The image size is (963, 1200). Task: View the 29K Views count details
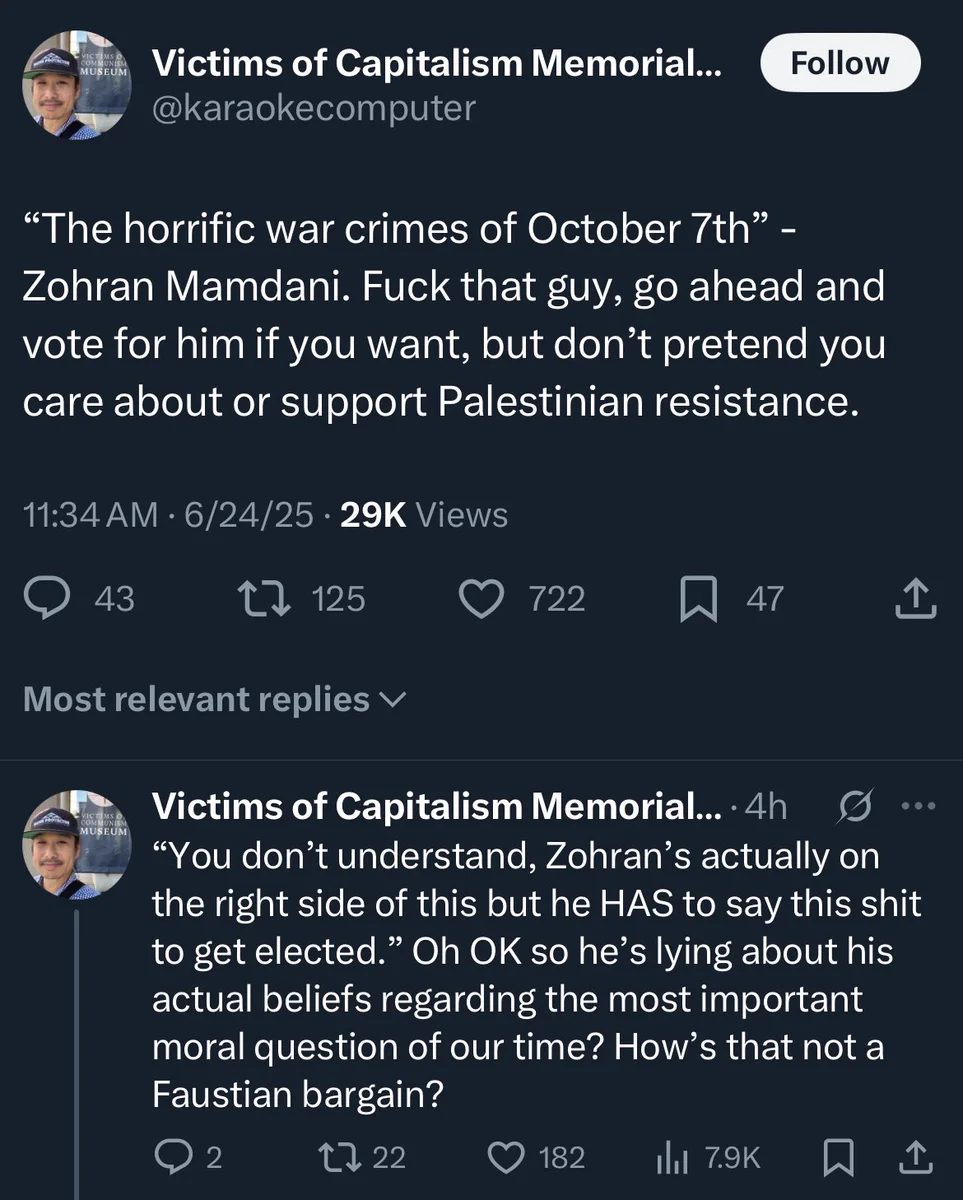[x=424, y=515]
